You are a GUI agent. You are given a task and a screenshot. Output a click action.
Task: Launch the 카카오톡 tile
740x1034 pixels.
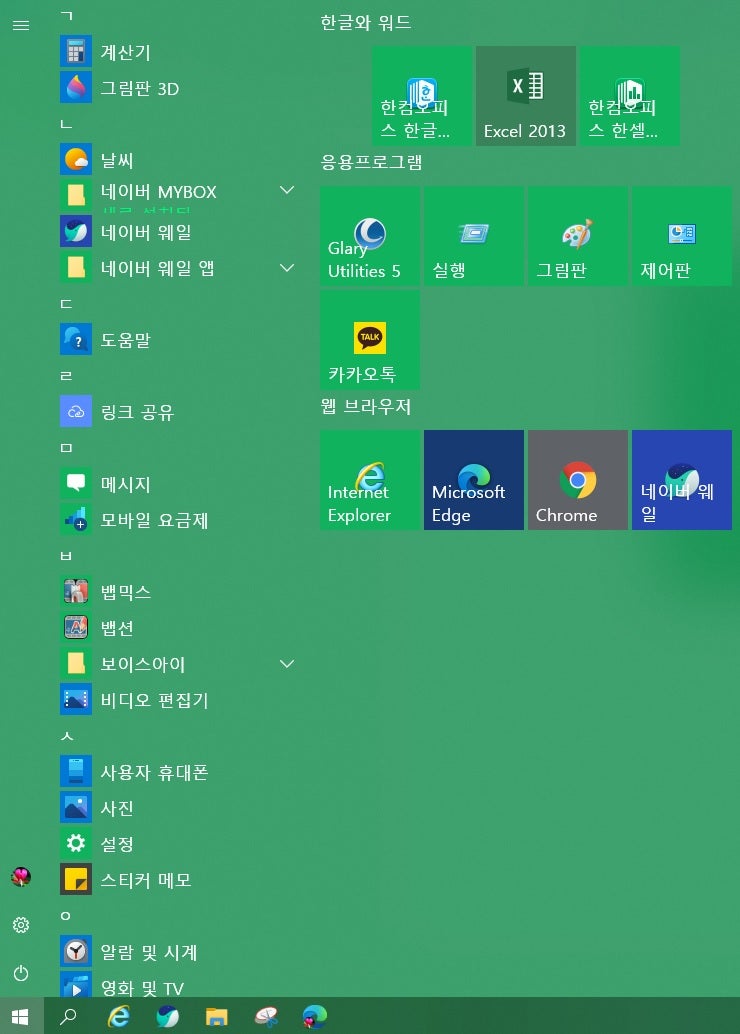pyautogui.click(x=370, y=340)
